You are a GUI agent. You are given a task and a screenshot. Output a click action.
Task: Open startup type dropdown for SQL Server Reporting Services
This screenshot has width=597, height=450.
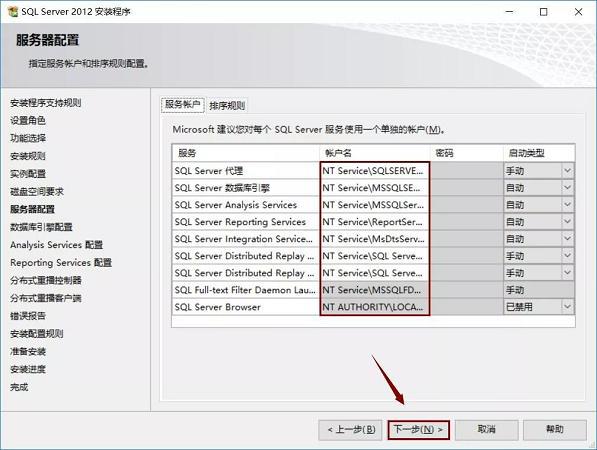pos(567,222)
